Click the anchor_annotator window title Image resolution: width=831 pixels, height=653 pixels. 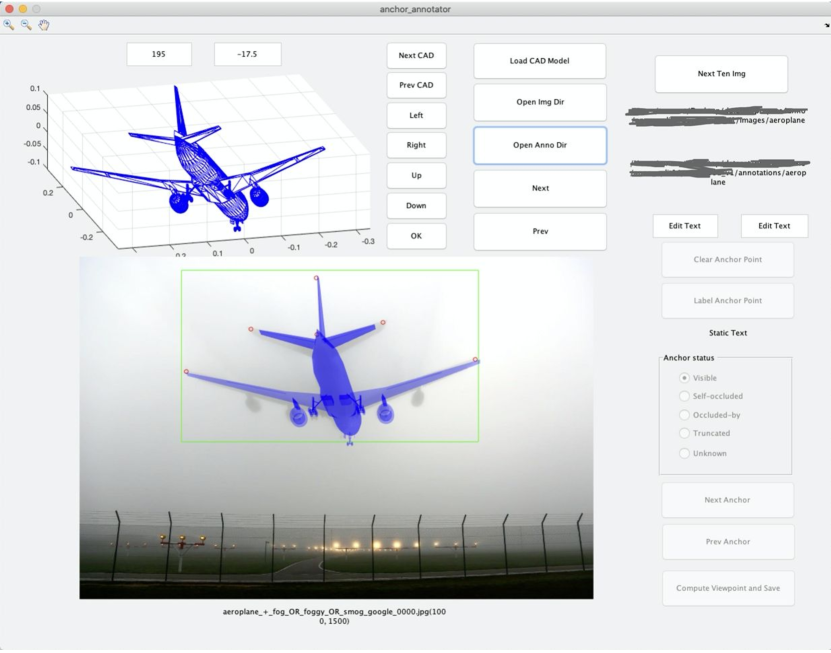coord(415,9)
